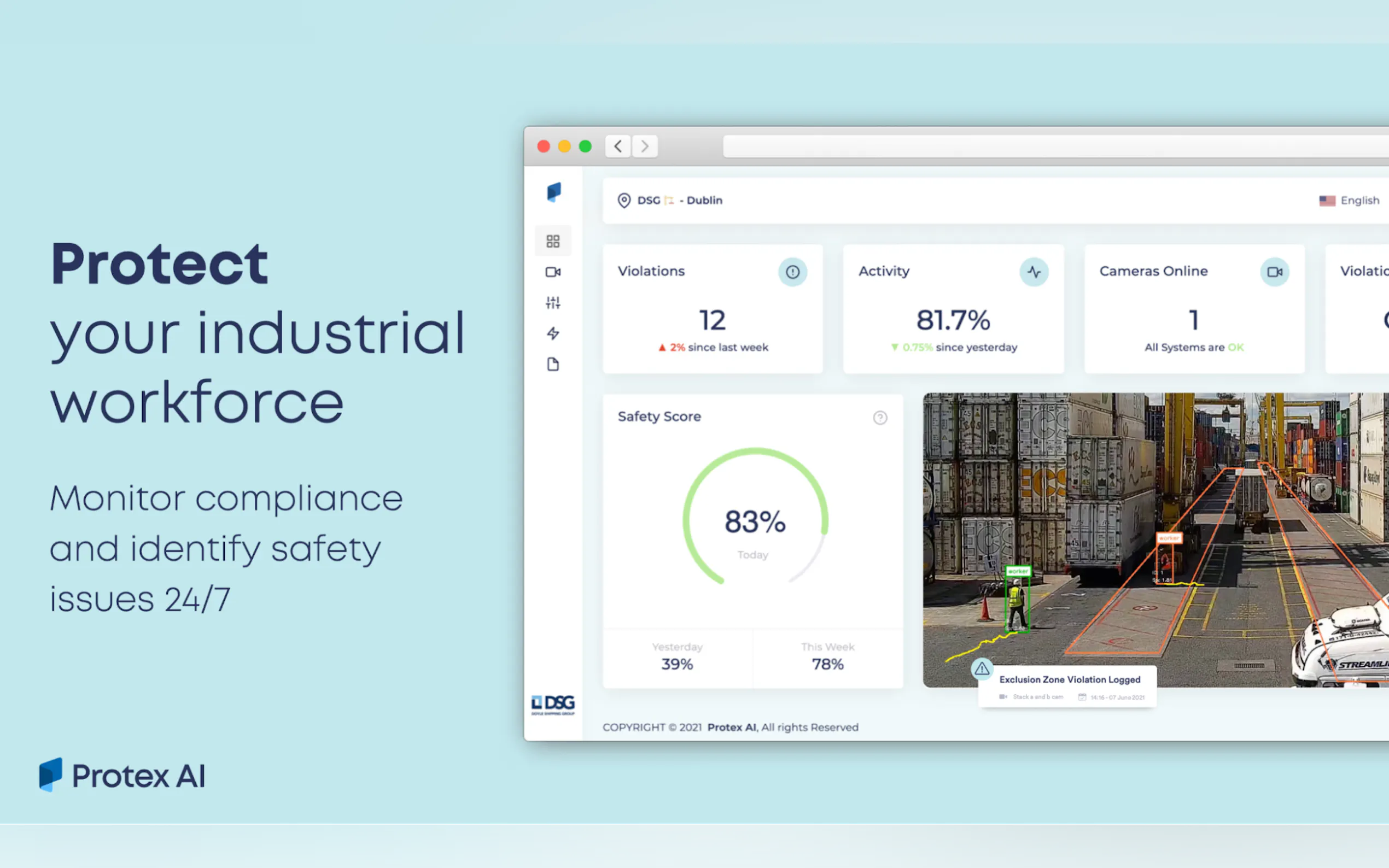Image resolution: width=1389 pixels, height=868 pixels.
Task: Open the English language selector
Action: point(1350,201)
